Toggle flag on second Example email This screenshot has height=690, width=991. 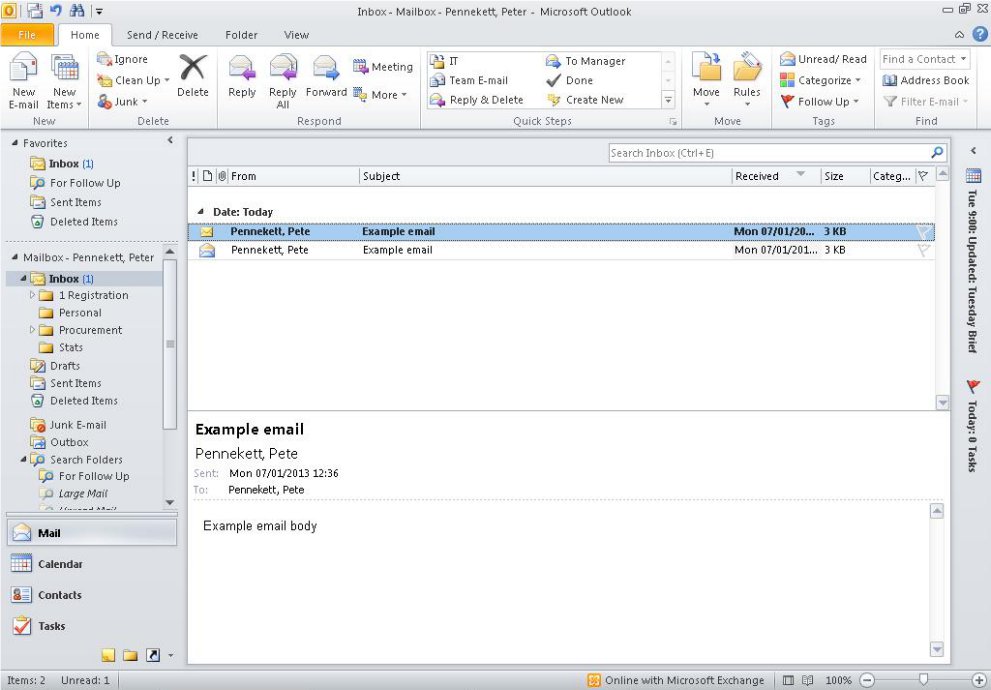[x=923, y=250]
